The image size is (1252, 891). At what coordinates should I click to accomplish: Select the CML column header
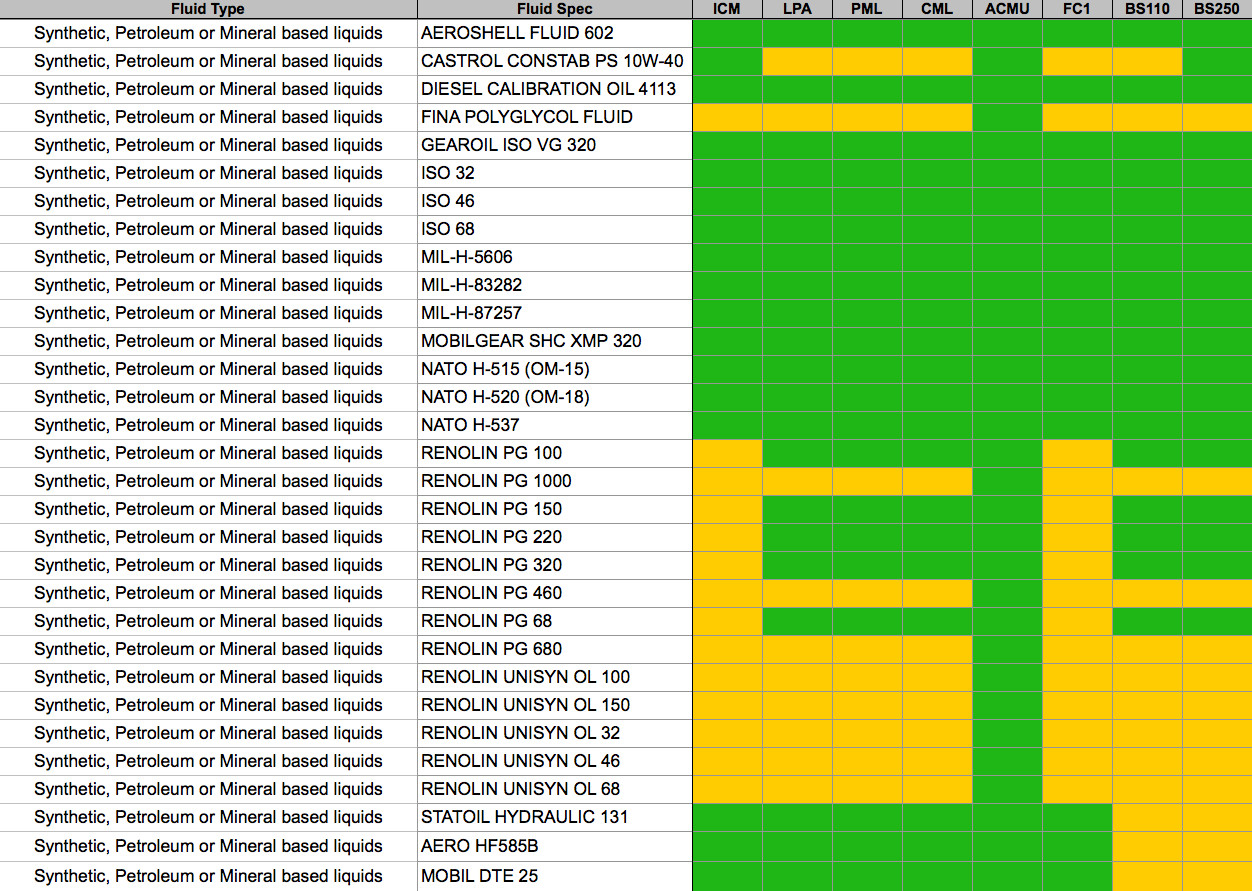point(937,9)
